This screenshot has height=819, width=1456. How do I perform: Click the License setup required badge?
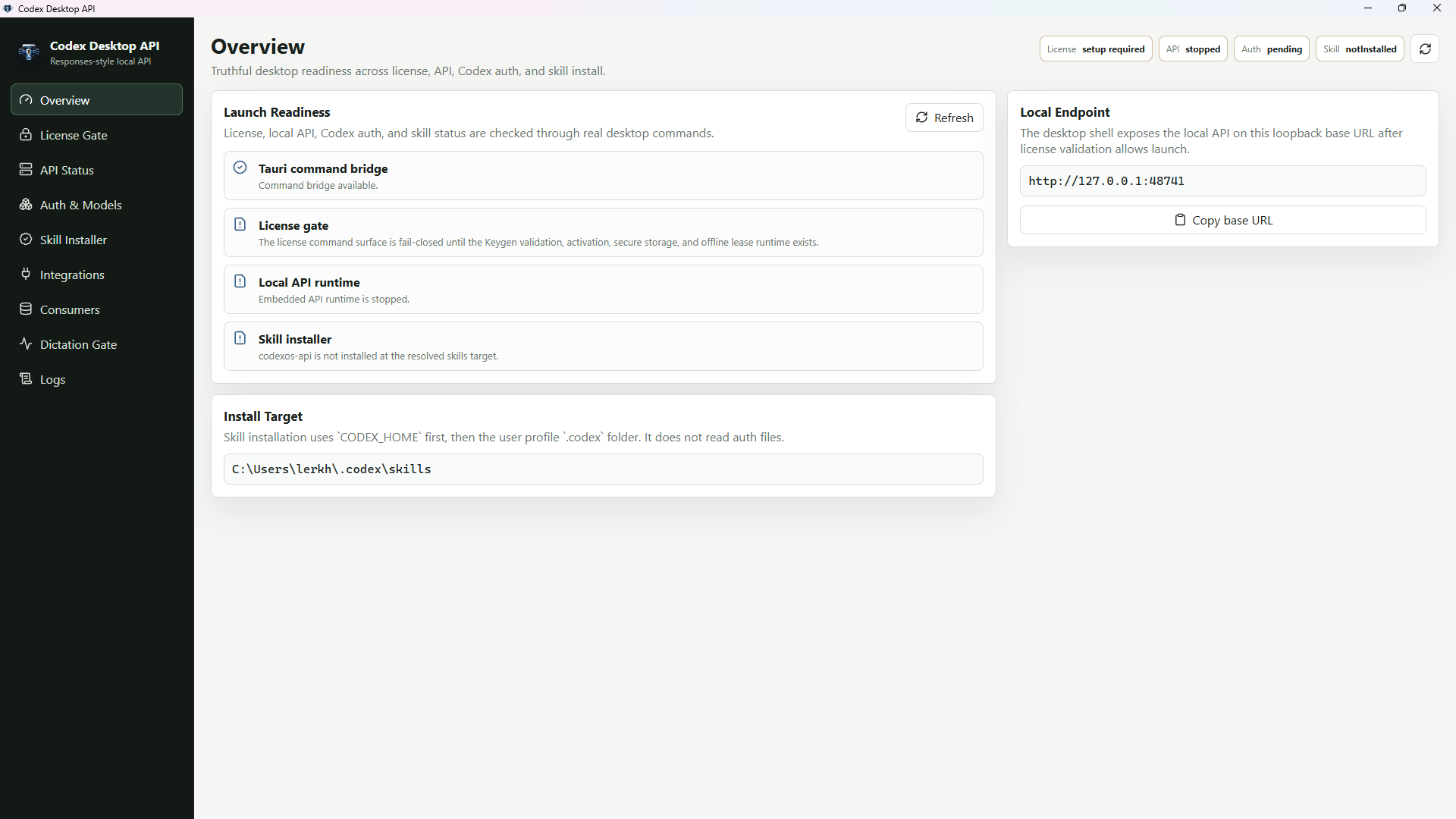point(1096,49)
